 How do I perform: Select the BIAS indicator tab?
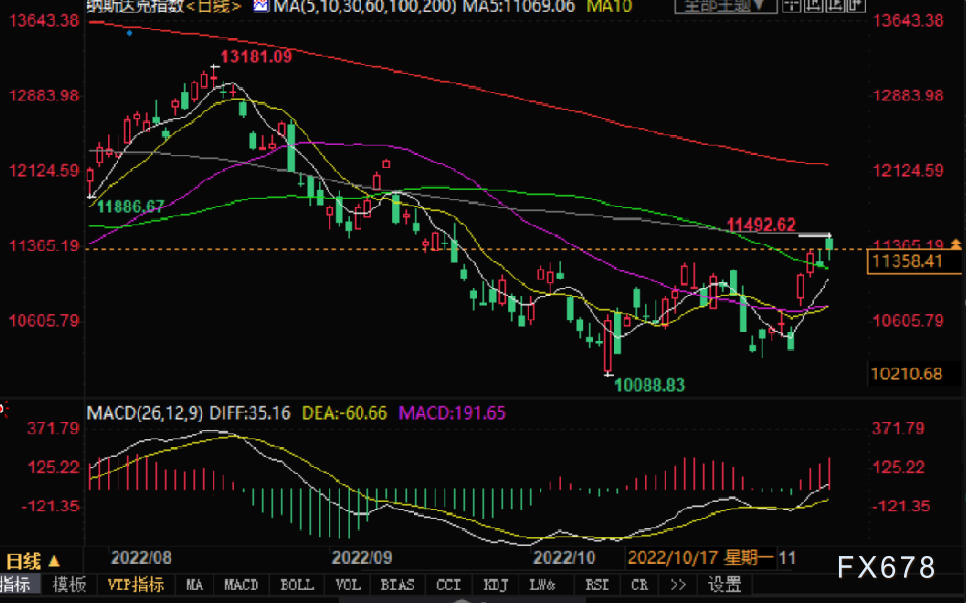[397, 585]
